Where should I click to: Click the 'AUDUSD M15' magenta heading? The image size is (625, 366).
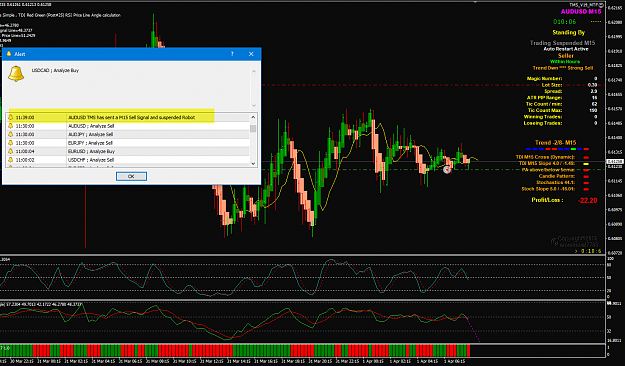(x=581, y=12)
